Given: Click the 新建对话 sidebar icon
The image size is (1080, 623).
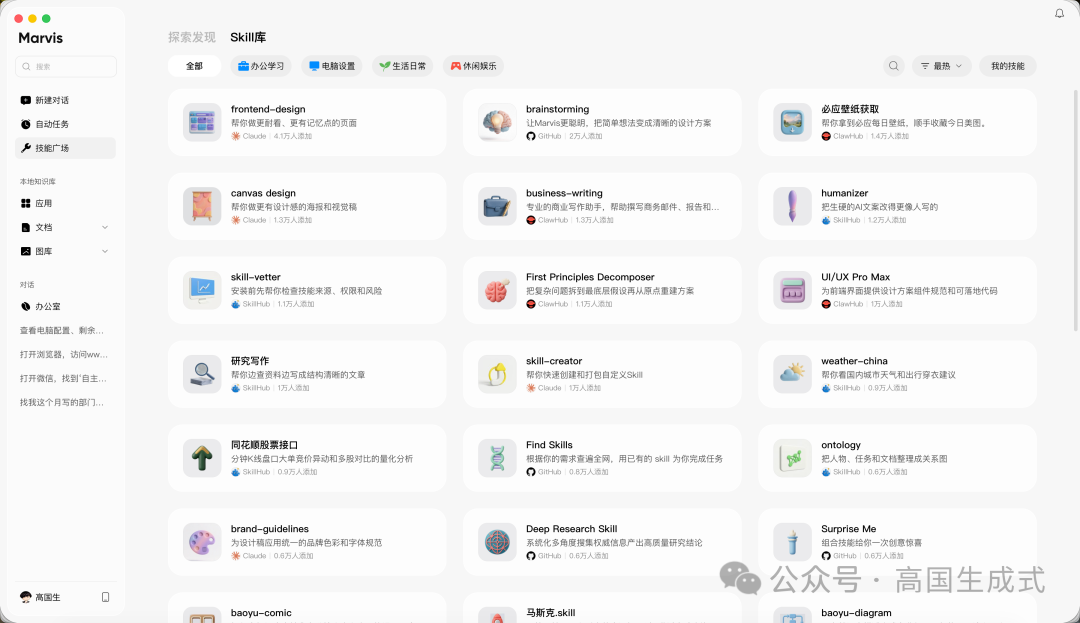Looking at the screenshot, I should [25, 101].
